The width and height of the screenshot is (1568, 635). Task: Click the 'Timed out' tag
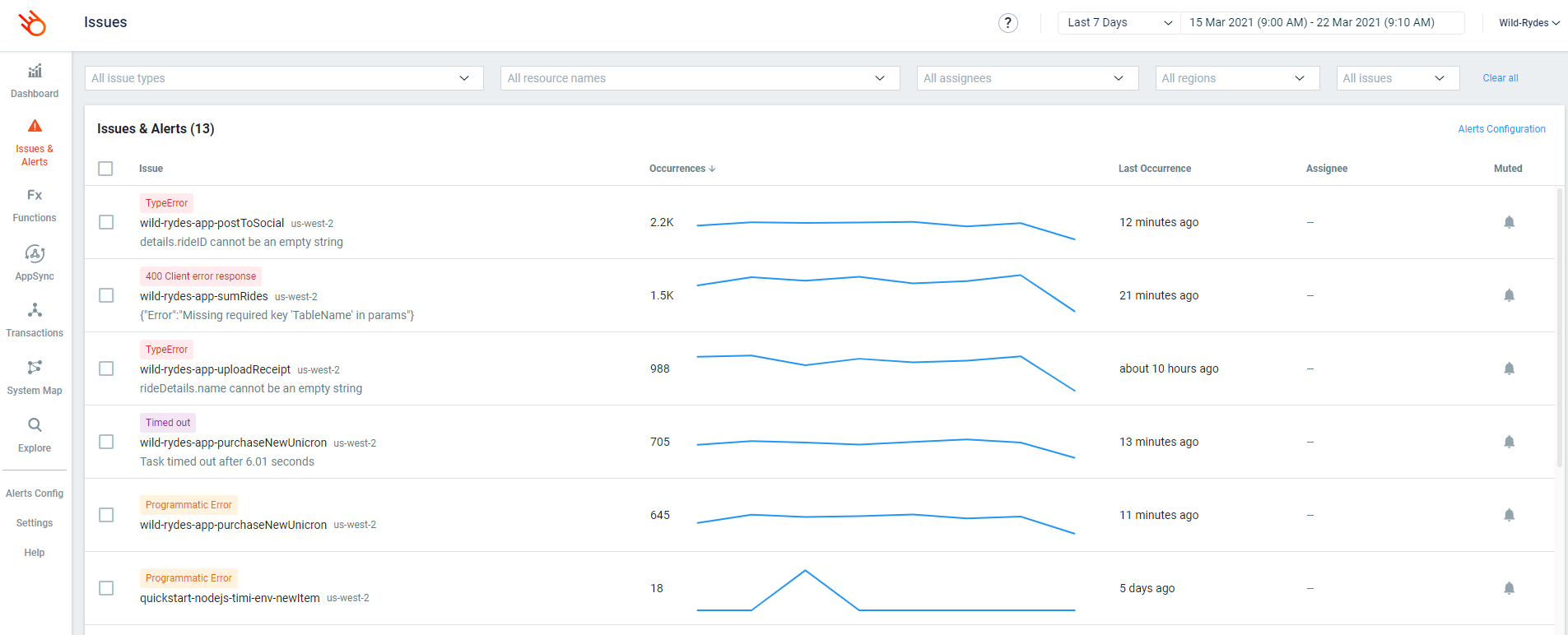point(168,423)
